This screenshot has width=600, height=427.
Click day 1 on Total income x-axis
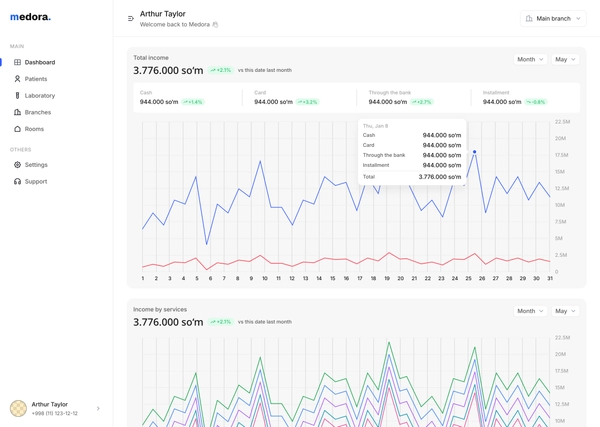[x=143, y=279]
